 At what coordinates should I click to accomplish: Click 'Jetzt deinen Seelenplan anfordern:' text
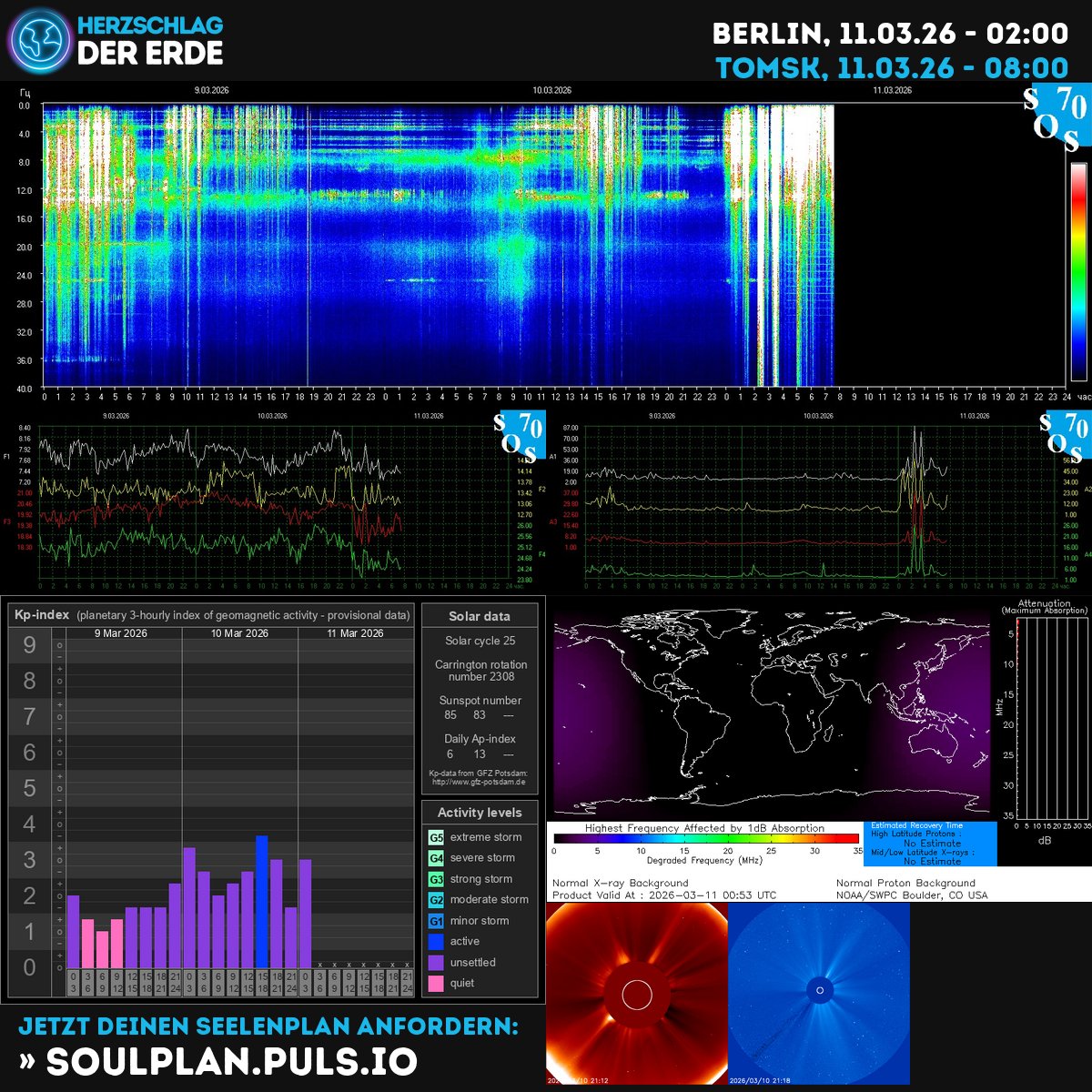pos(268,1026)
